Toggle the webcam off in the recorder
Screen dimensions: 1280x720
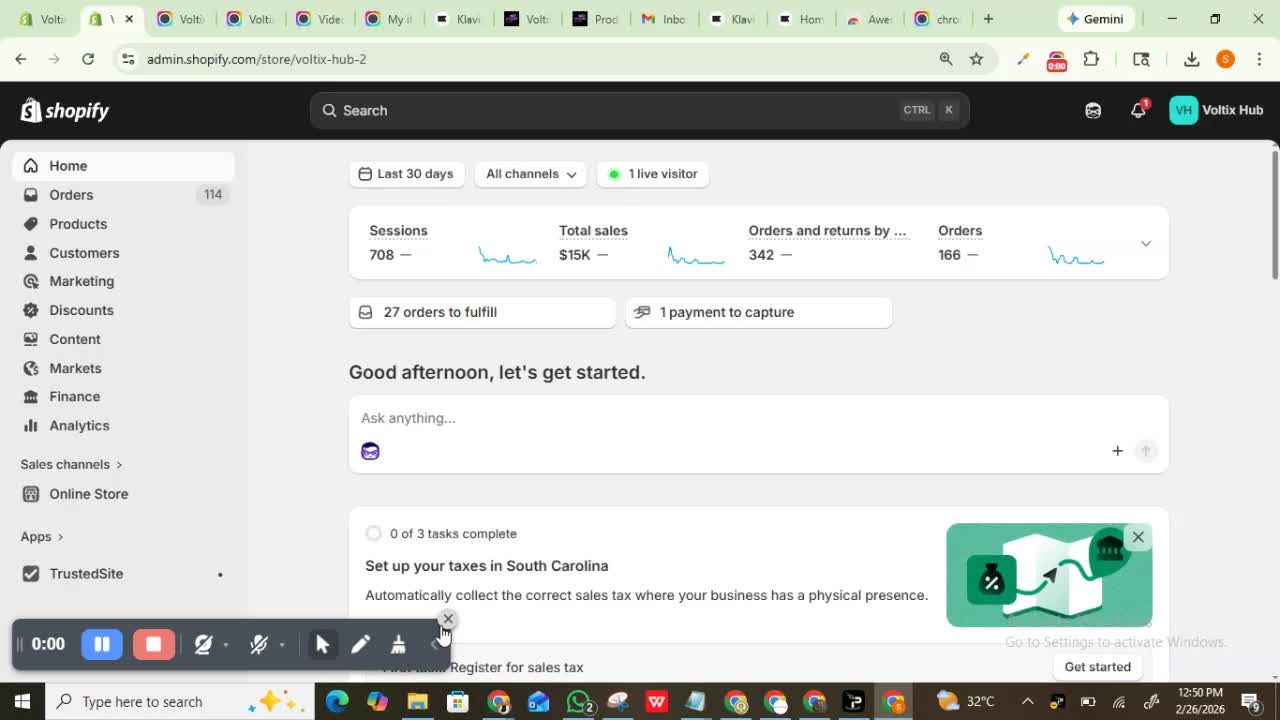coord(203,644)
